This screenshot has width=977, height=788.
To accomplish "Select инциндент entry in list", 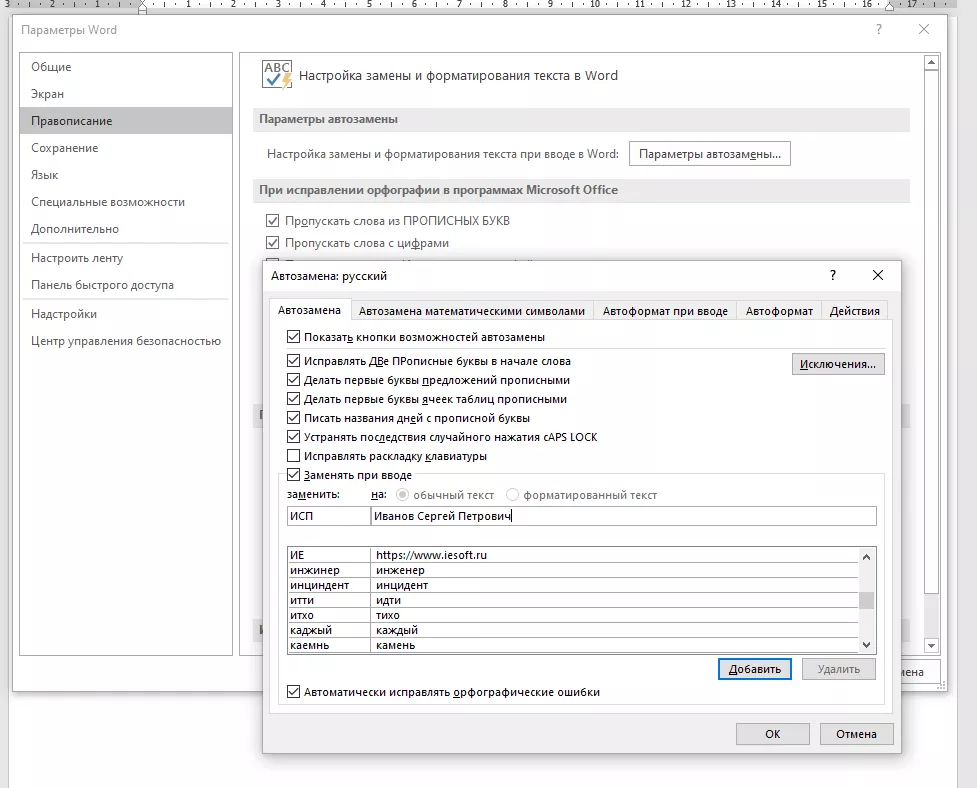I will coord(573,585).
